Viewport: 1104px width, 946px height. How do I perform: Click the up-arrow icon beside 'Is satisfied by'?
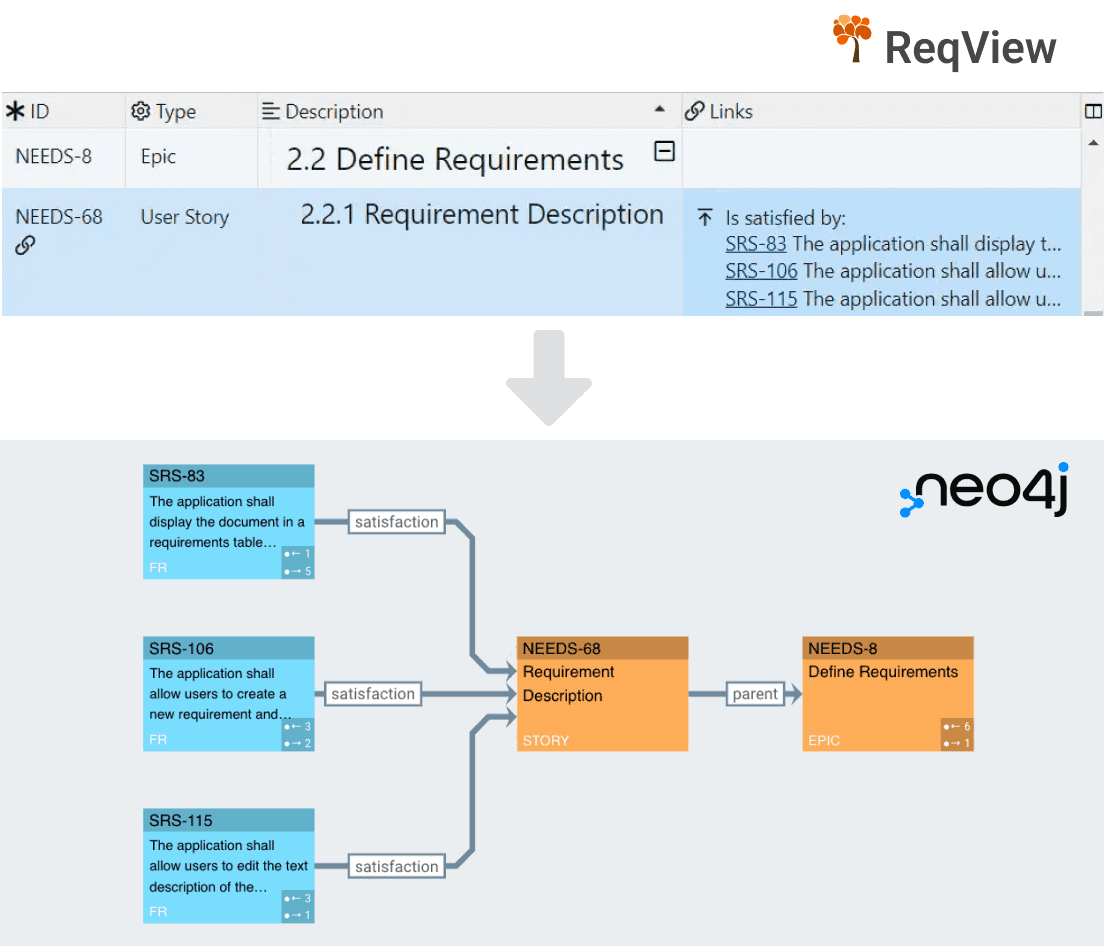[705, 217]
